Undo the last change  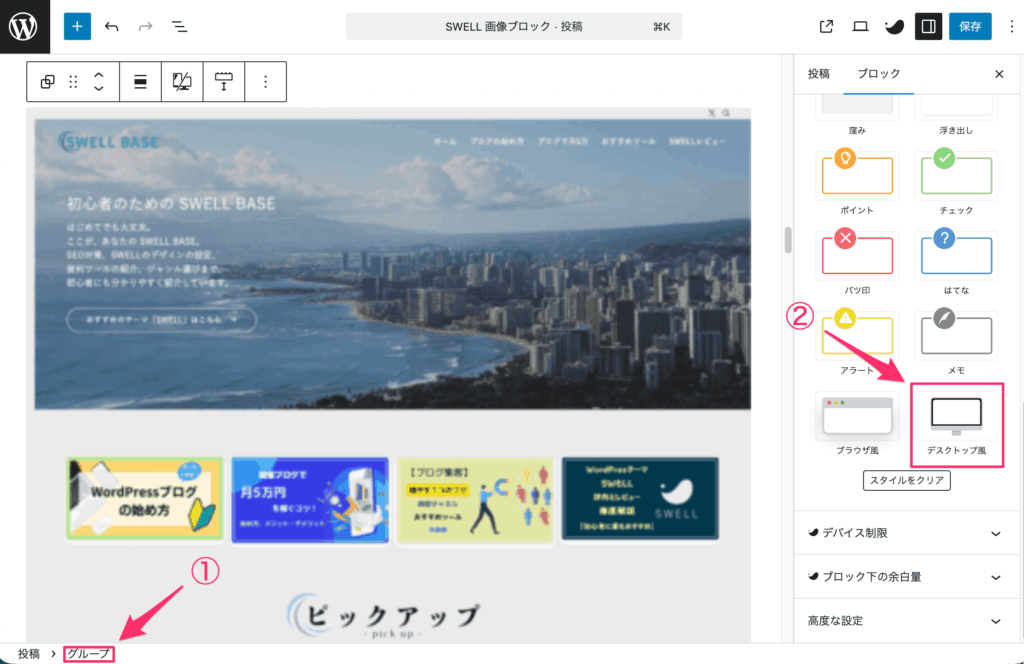coord(110,26)
